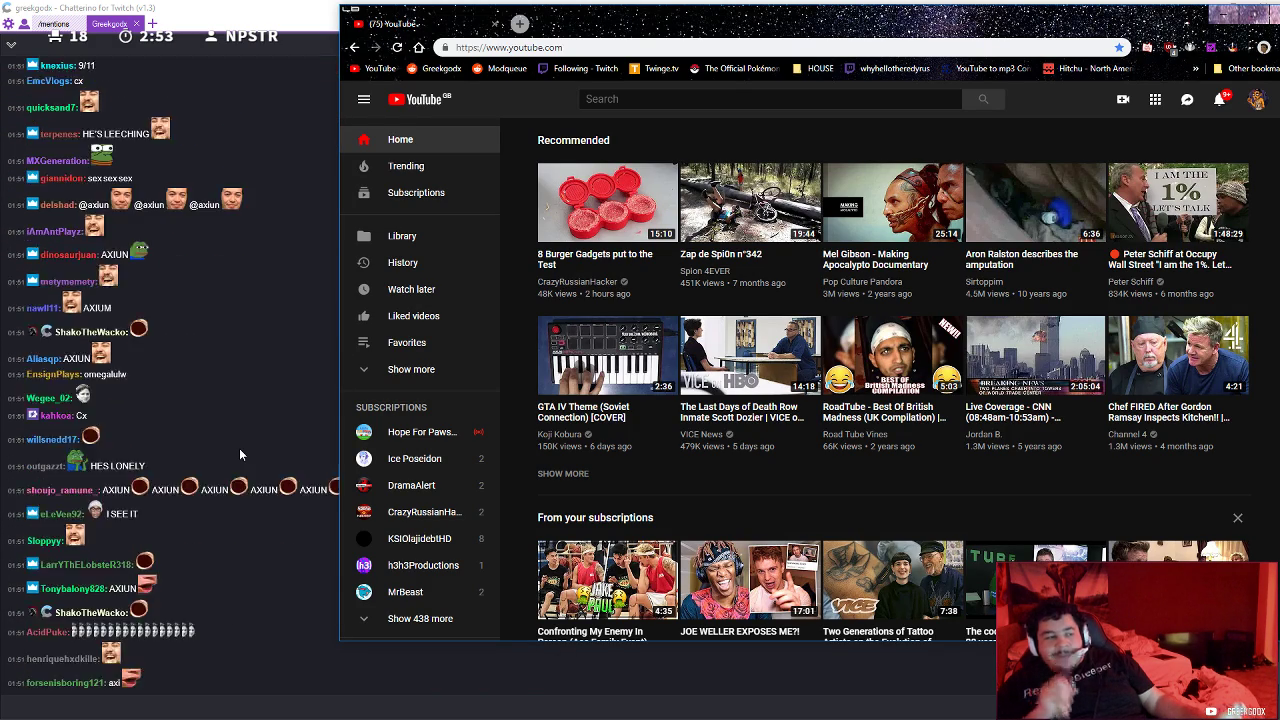Show hidden bookmarks overflow chevron

click(1195, 69)
